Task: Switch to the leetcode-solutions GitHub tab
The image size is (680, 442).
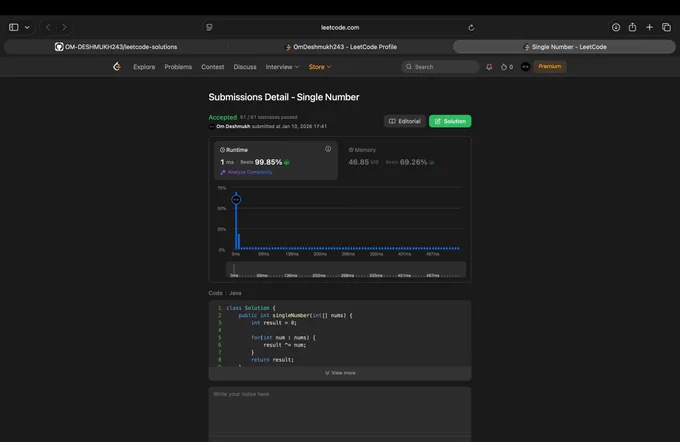Action: pyautogui.click(x=116, y=47)
